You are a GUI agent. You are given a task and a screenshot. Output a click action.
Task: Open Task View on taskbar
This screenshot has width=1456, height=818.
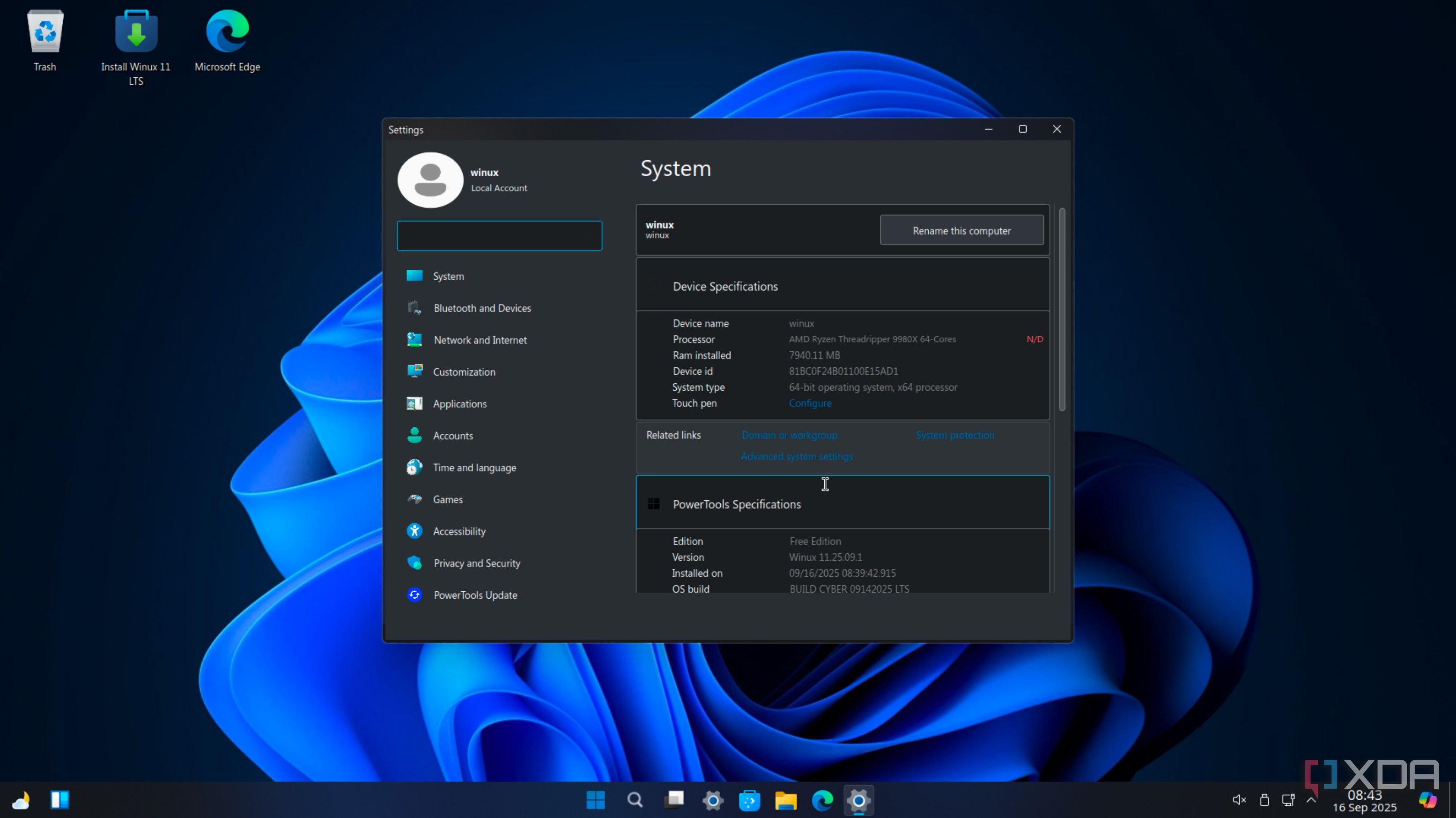pos(674,800)
